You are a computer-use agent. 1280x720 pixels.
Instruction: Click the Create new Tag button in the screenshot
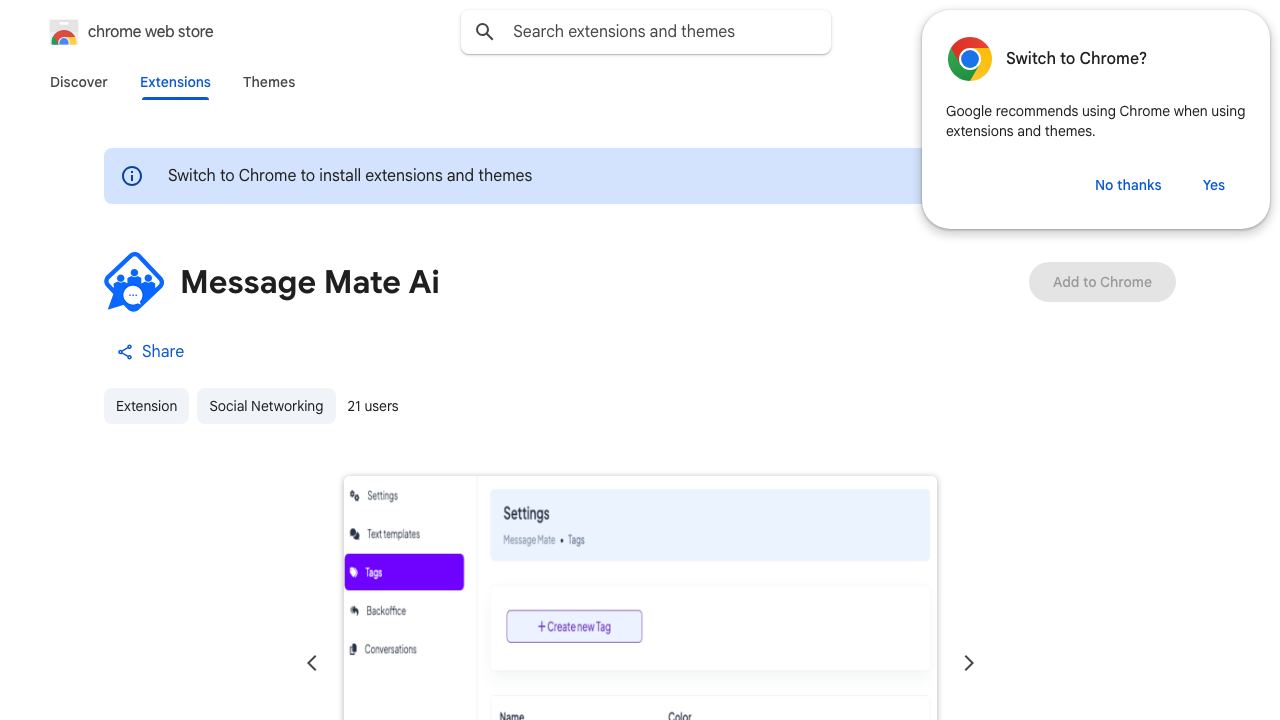[574, 627]
